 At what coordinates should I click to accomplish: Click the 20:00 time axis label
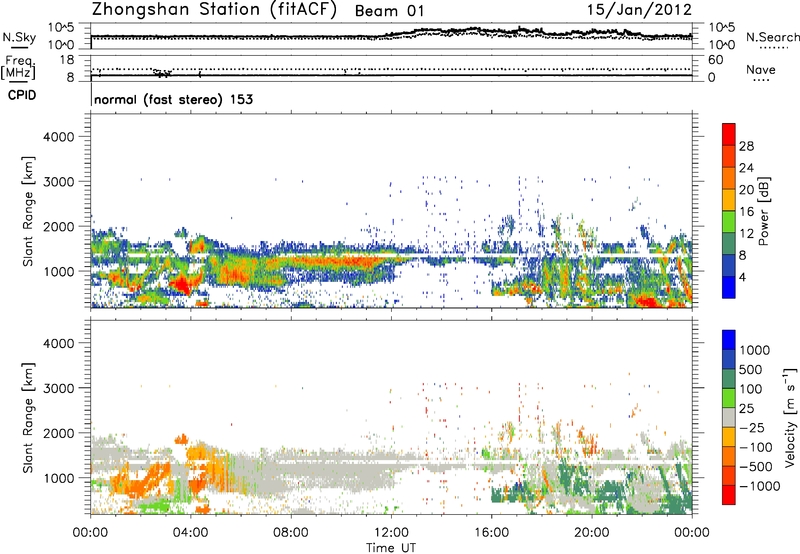pos(591,533)
